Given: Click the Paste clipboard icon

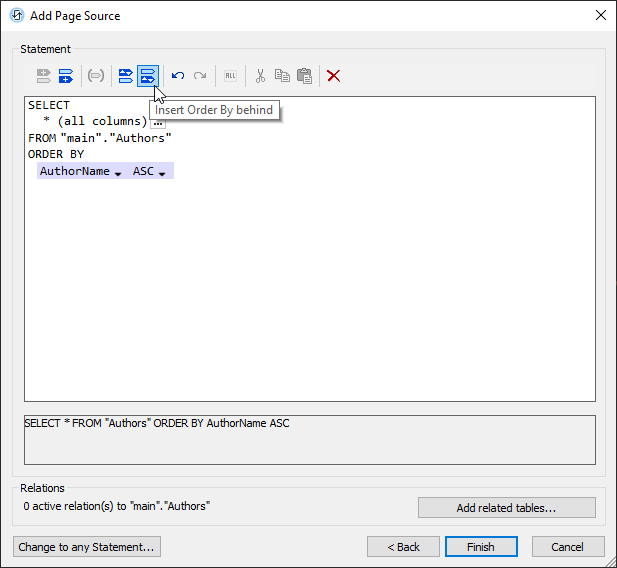Looking at the screenshot, I should coord(304,76).
